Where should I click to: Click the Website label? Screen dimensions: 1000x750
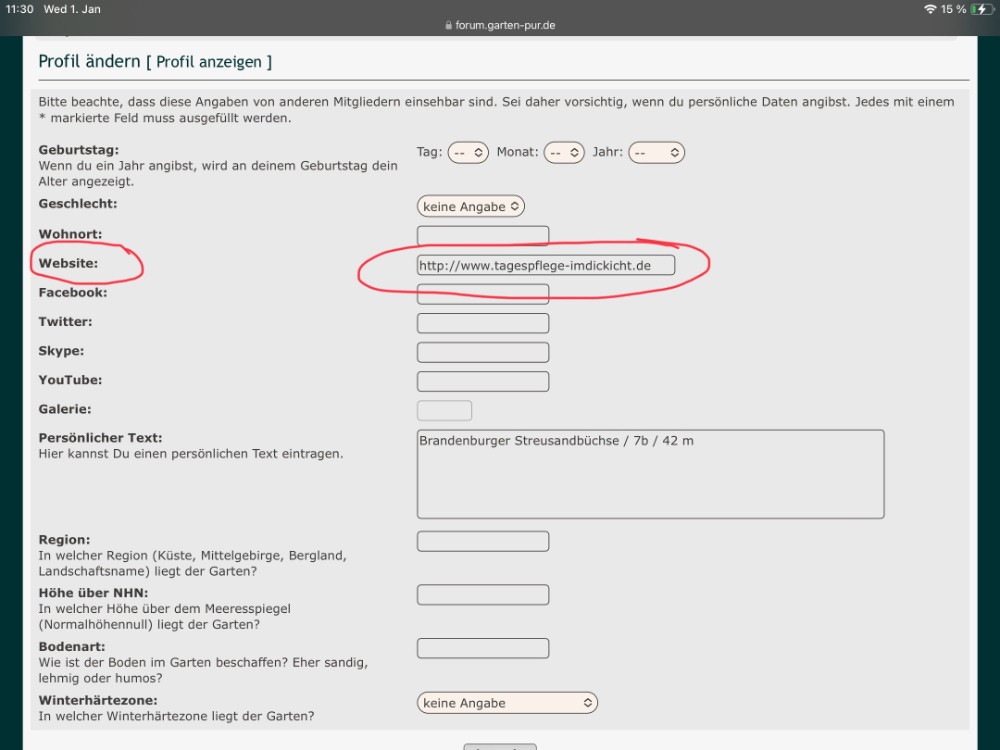(68, 263)
